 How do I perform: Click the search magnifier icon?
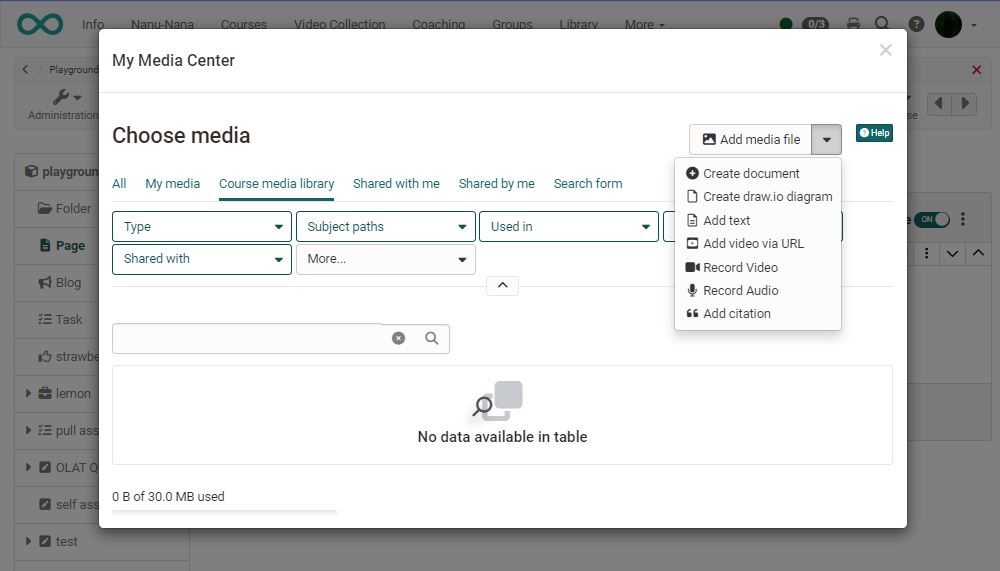[432, 338]
